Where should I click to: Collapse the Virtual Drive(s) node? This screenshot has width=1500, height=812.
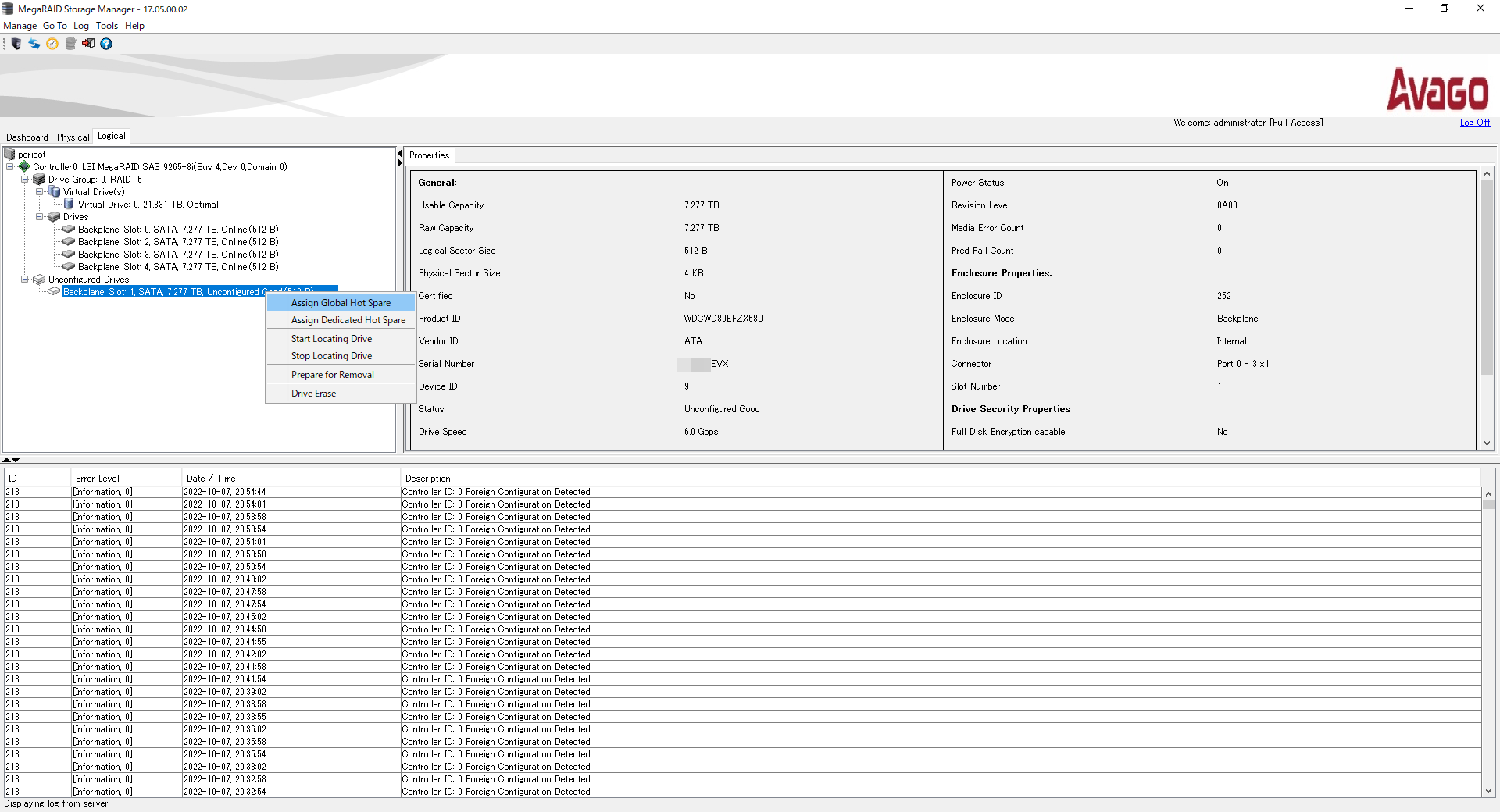(39, 191)
